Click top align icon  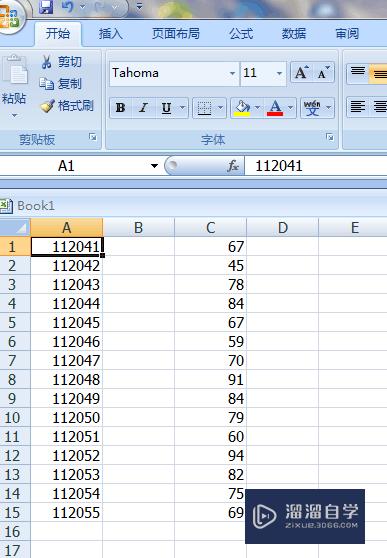coord(358,73)
